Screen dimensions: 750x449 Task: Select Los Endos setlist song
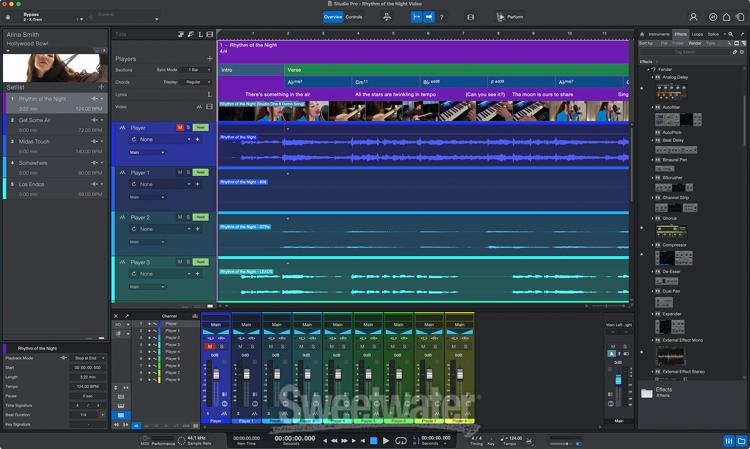click(55, 188)
